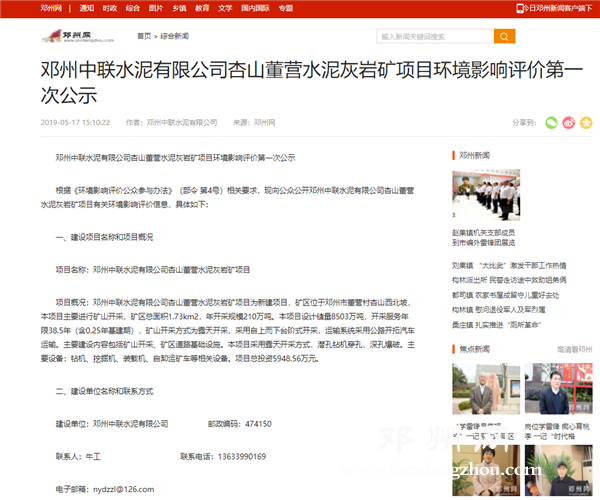
Task: Click the 邓州新闻 sidebar section heading
Action: [474, 155]
